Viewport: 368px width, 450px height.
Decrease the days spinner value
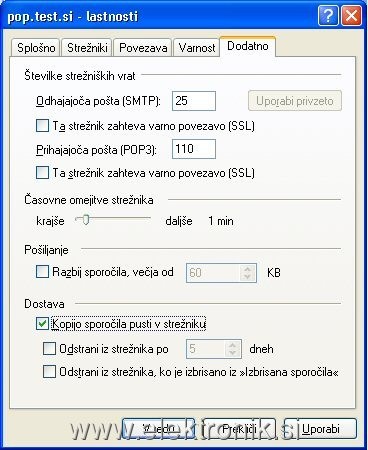pos(232,353)
